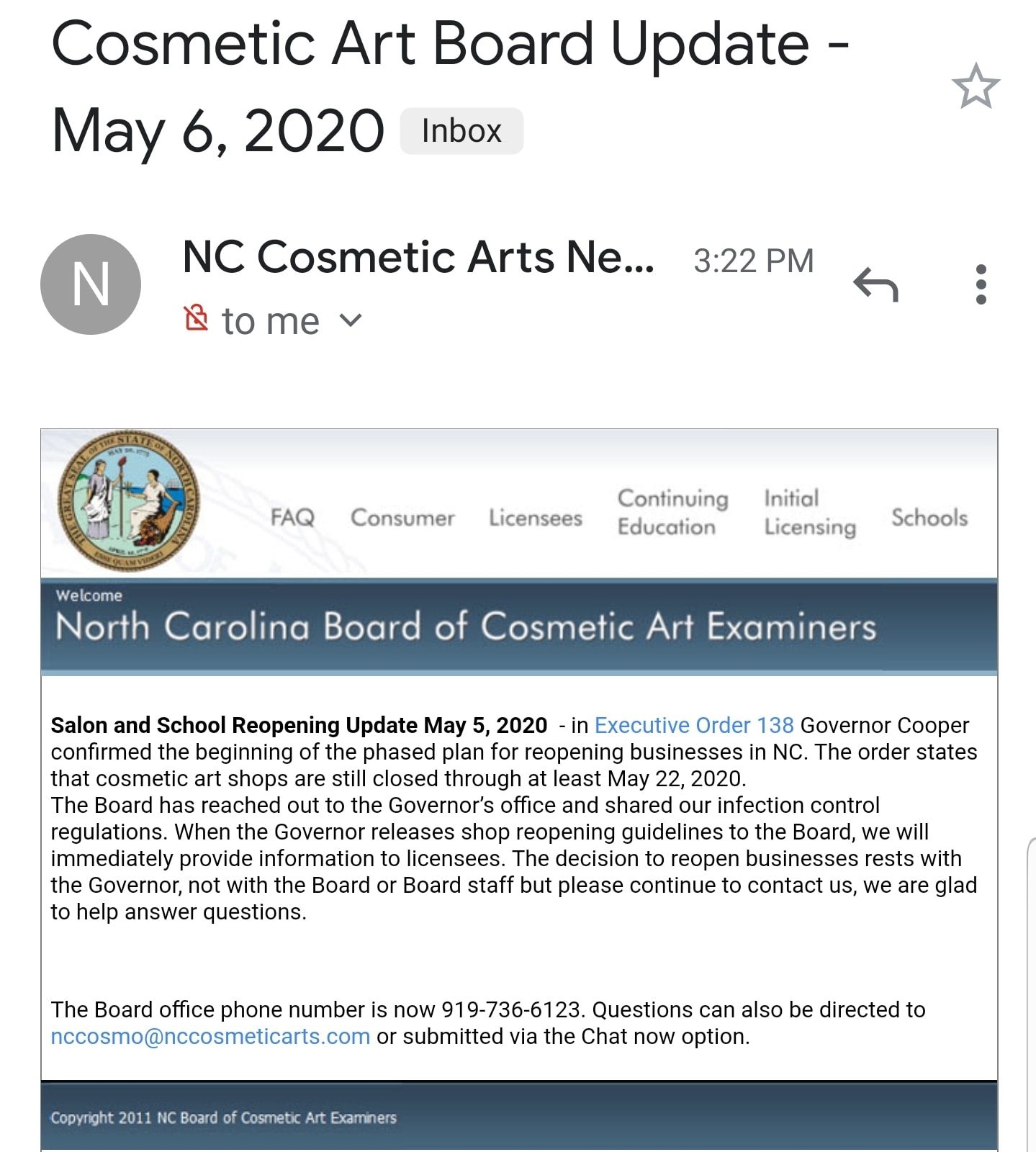Tap the reply arrow icon
The image size is (1036, 1152).
tap(875, 284)
